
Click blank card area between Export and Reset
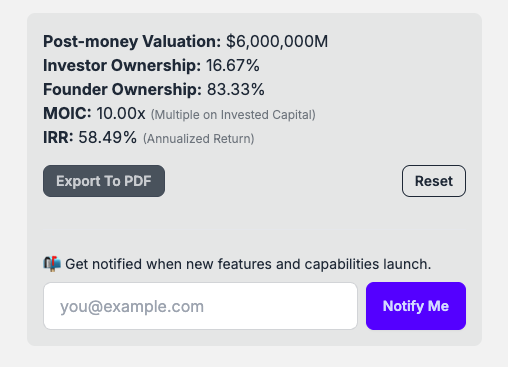pos(283,181)
